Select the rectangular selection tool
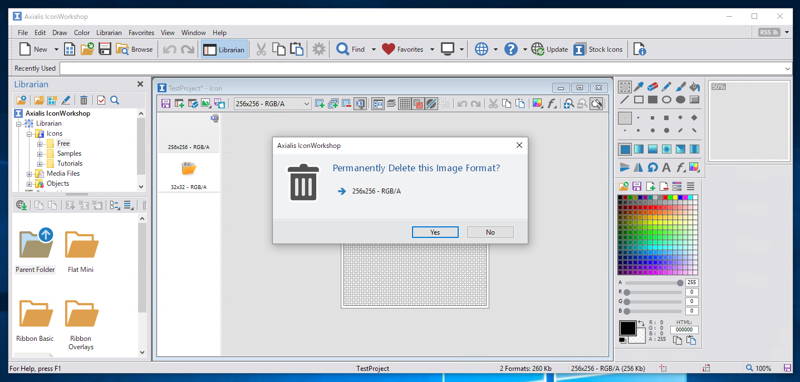800x382 pixels. [x=624, y=87]
